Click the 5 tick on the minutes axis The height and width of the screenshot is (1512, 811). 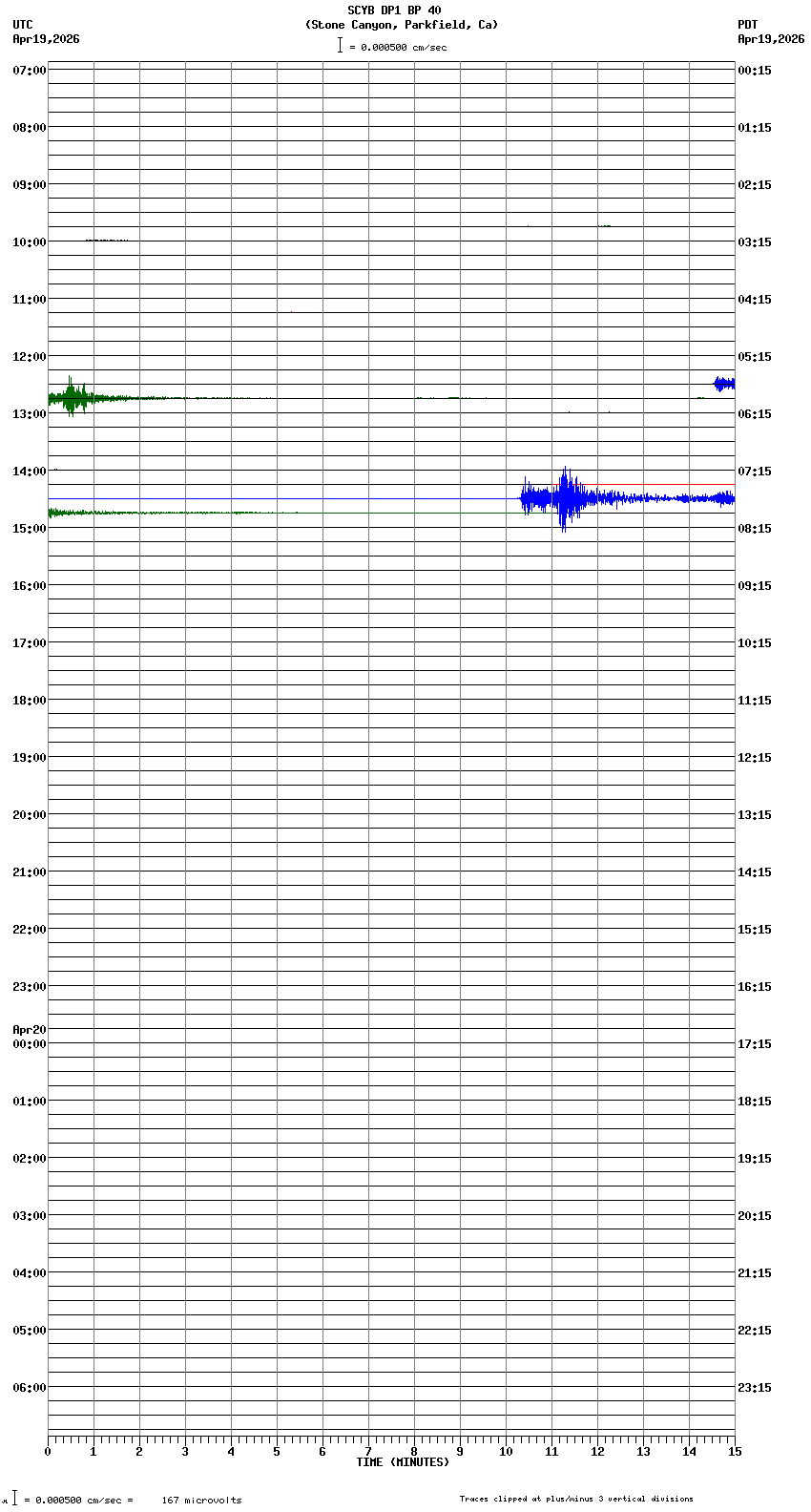(x=277, y=1452)
